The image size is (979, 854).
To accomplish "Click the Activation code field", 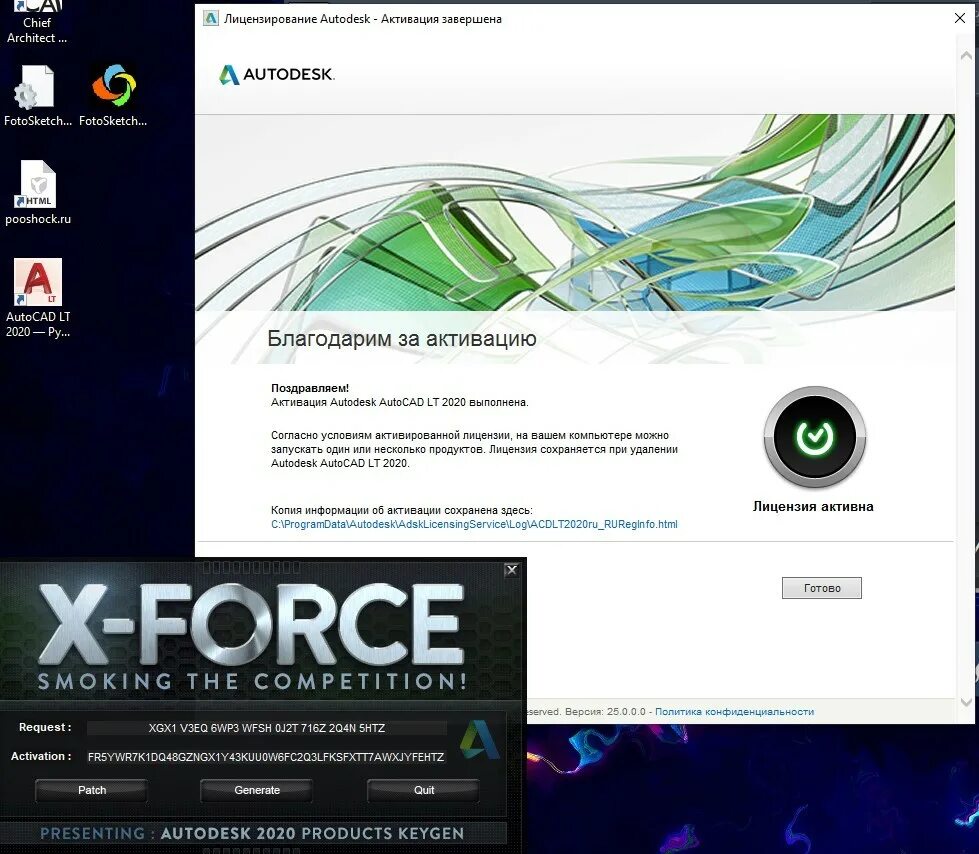I will tap(267, 757).
